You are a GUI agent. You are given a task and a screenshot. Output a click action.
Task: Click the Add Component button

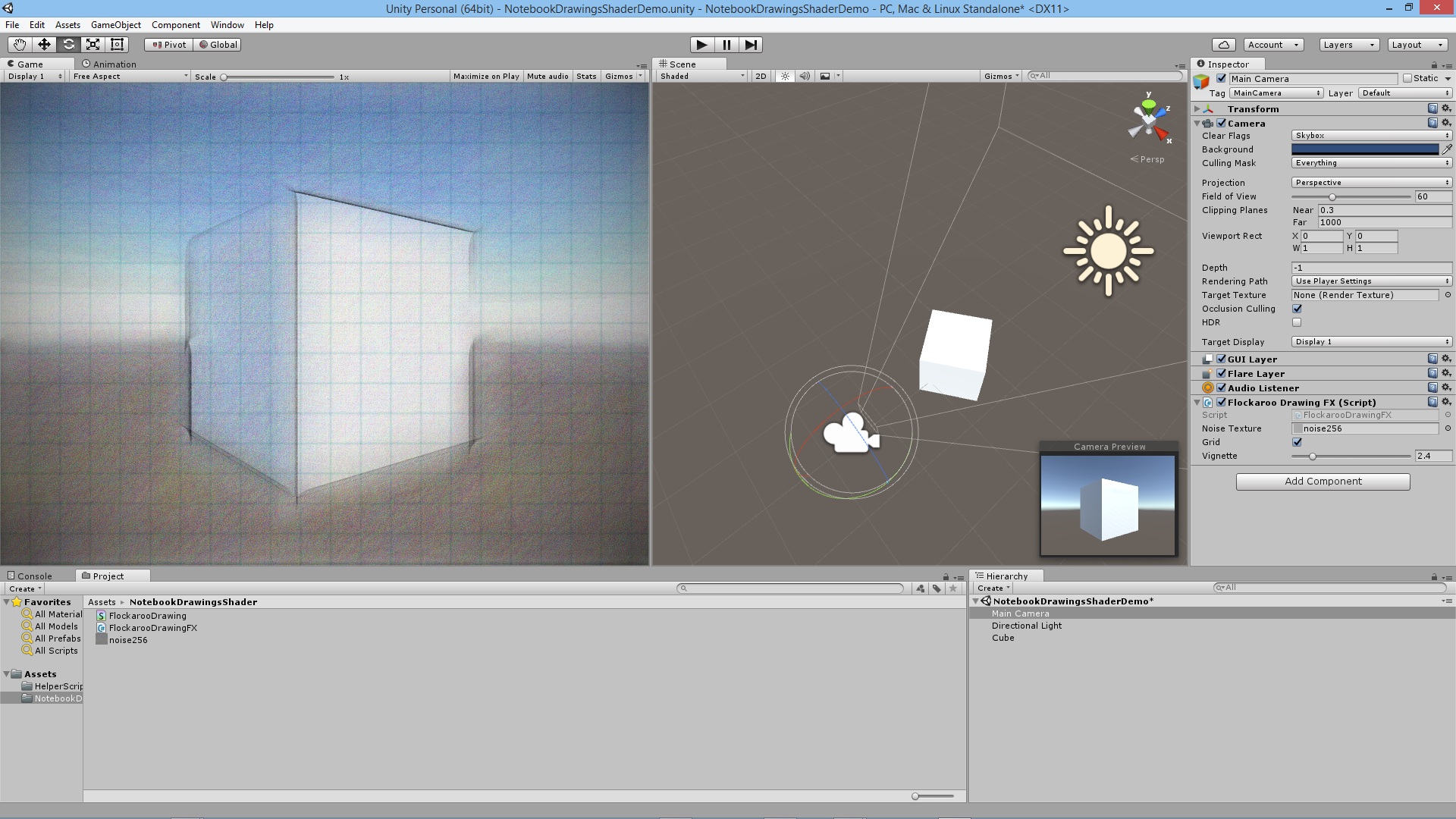[x=1323, y=482]
